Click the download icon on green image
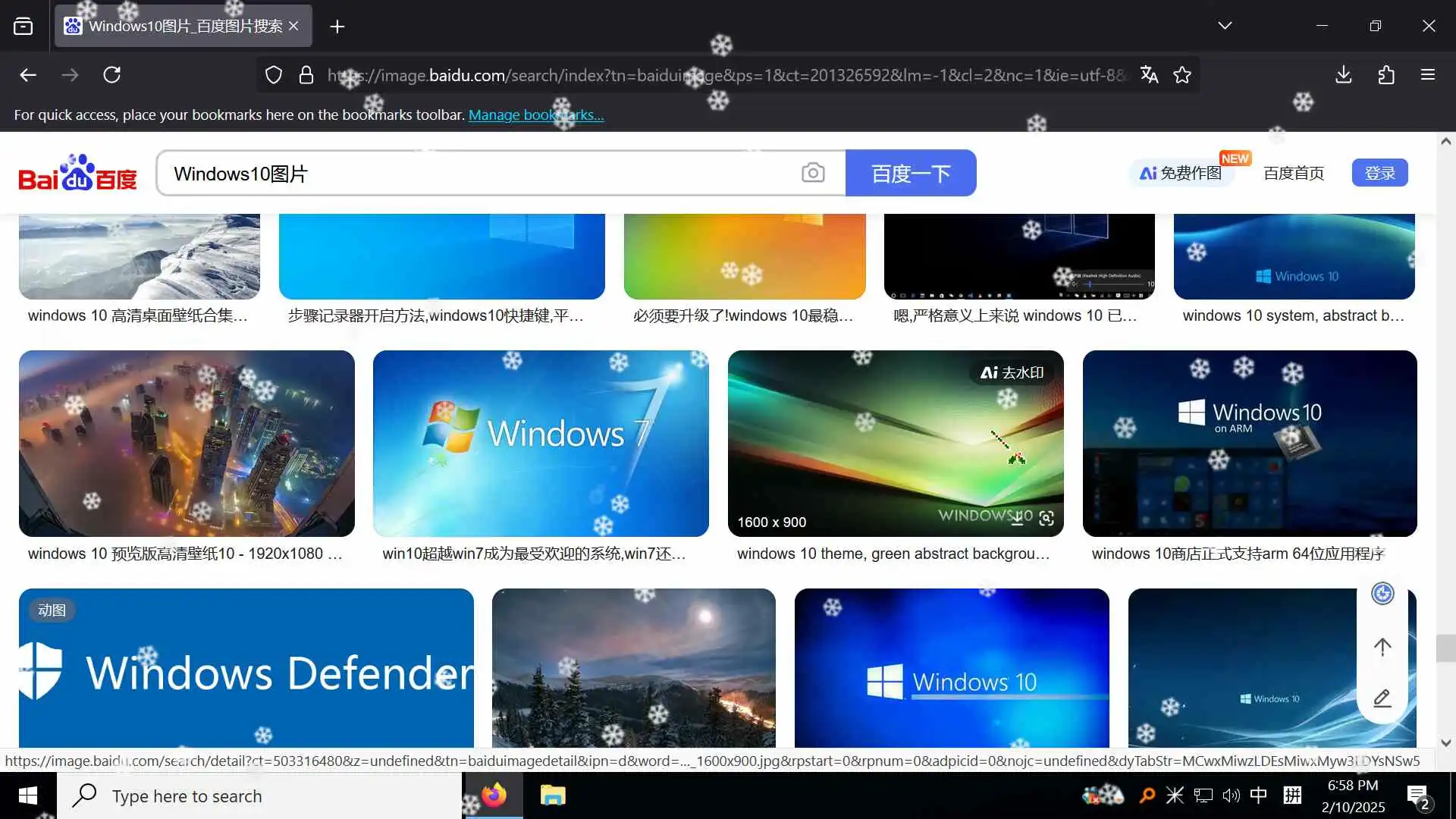Screen dimensions: 1456x819 point(1018,519)
